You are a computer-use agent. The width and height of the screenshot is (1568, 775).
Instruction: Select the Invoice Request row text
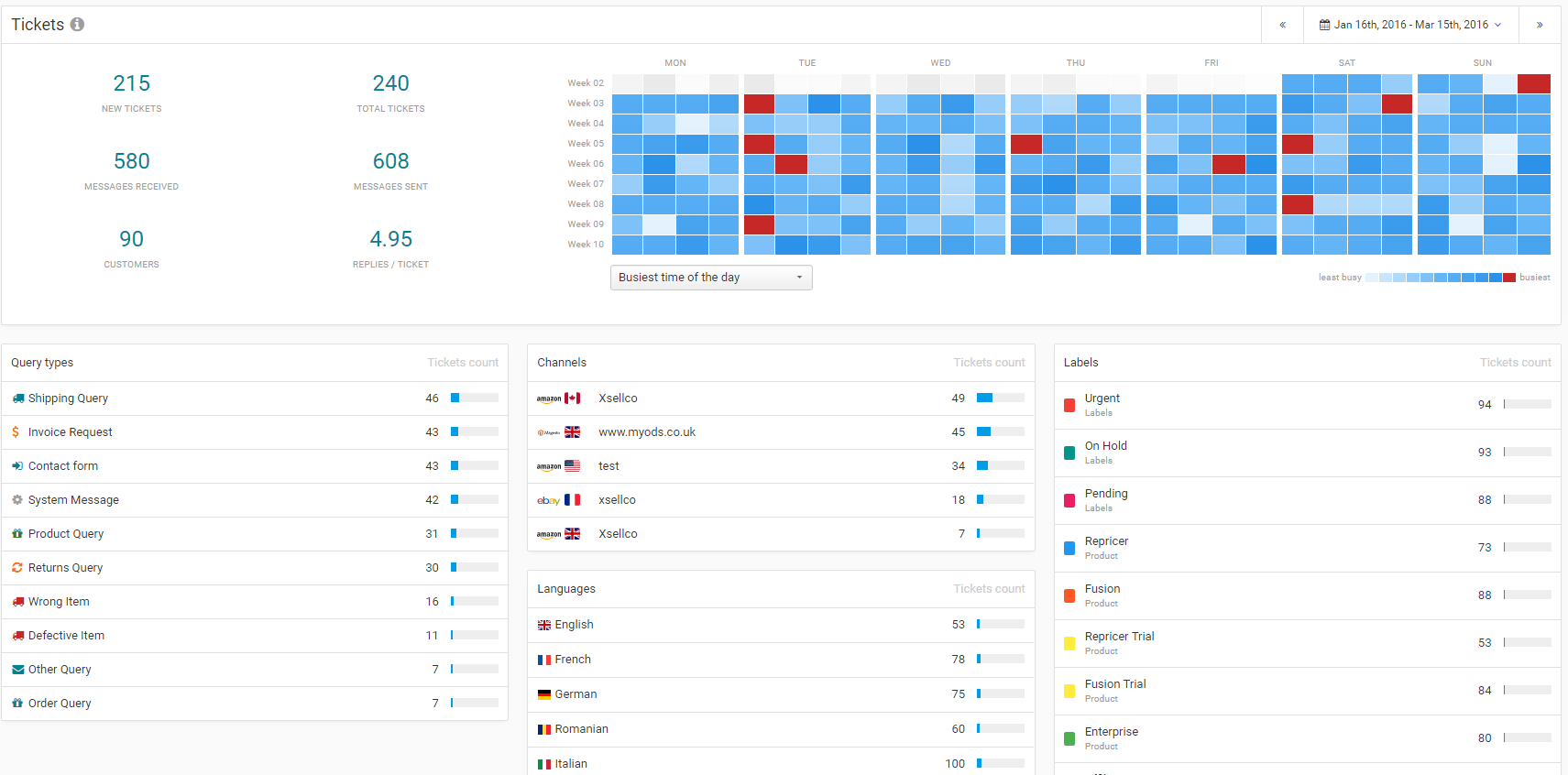(70, 432)
